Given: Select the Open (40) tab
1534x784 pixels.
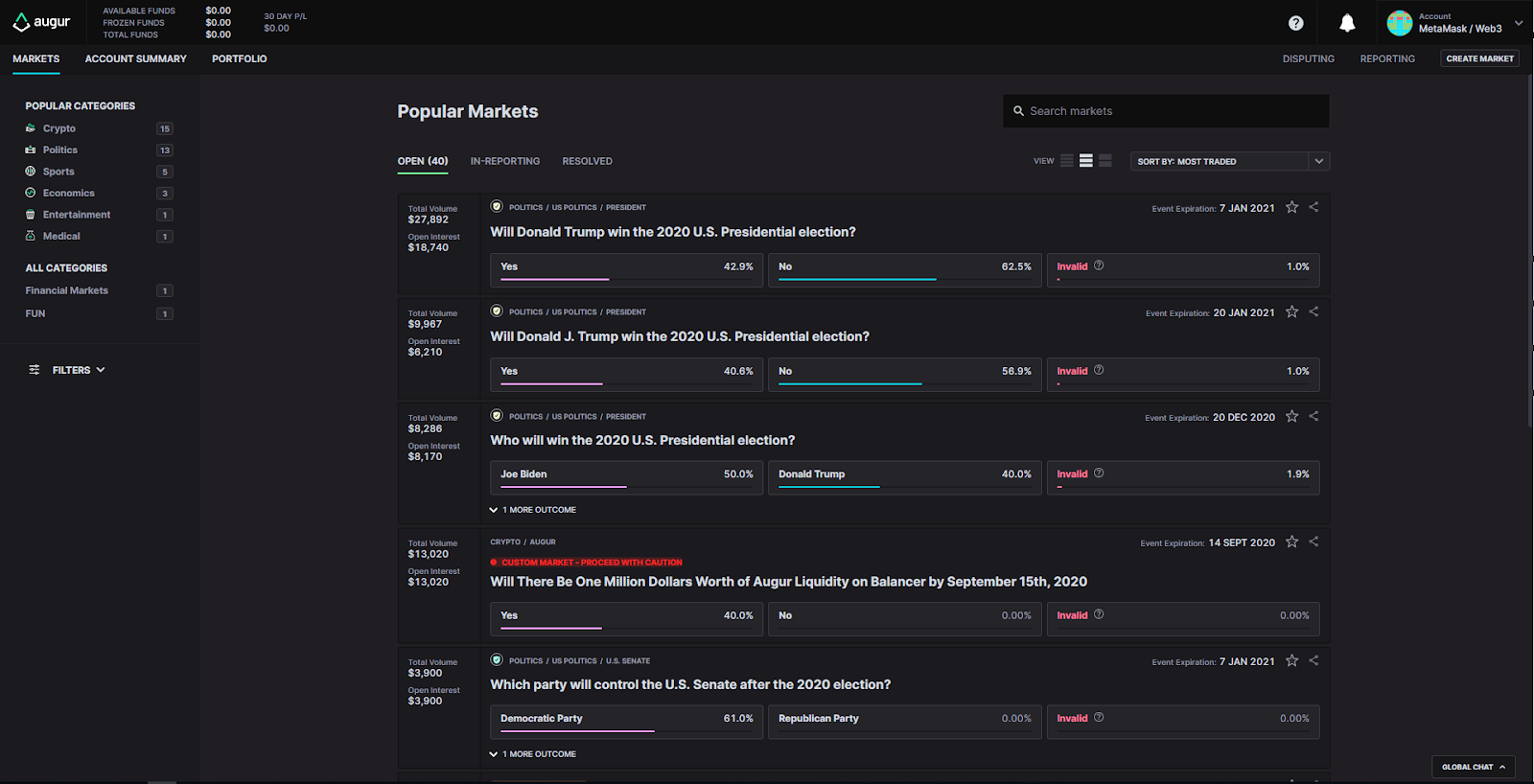Looking at the screenshot, I should click(423, 161).
